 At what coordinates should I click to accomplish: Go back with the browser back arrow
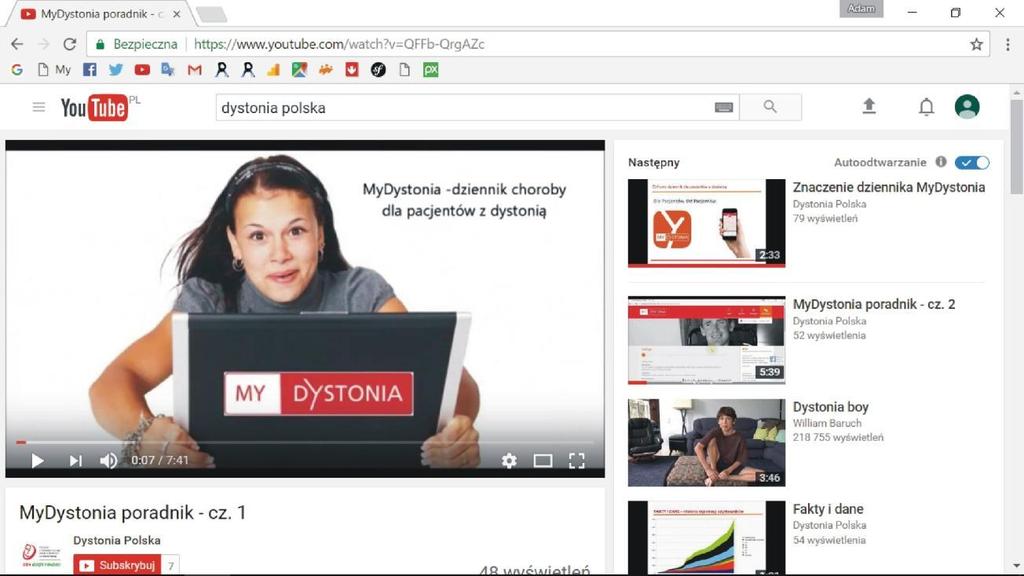18,44
